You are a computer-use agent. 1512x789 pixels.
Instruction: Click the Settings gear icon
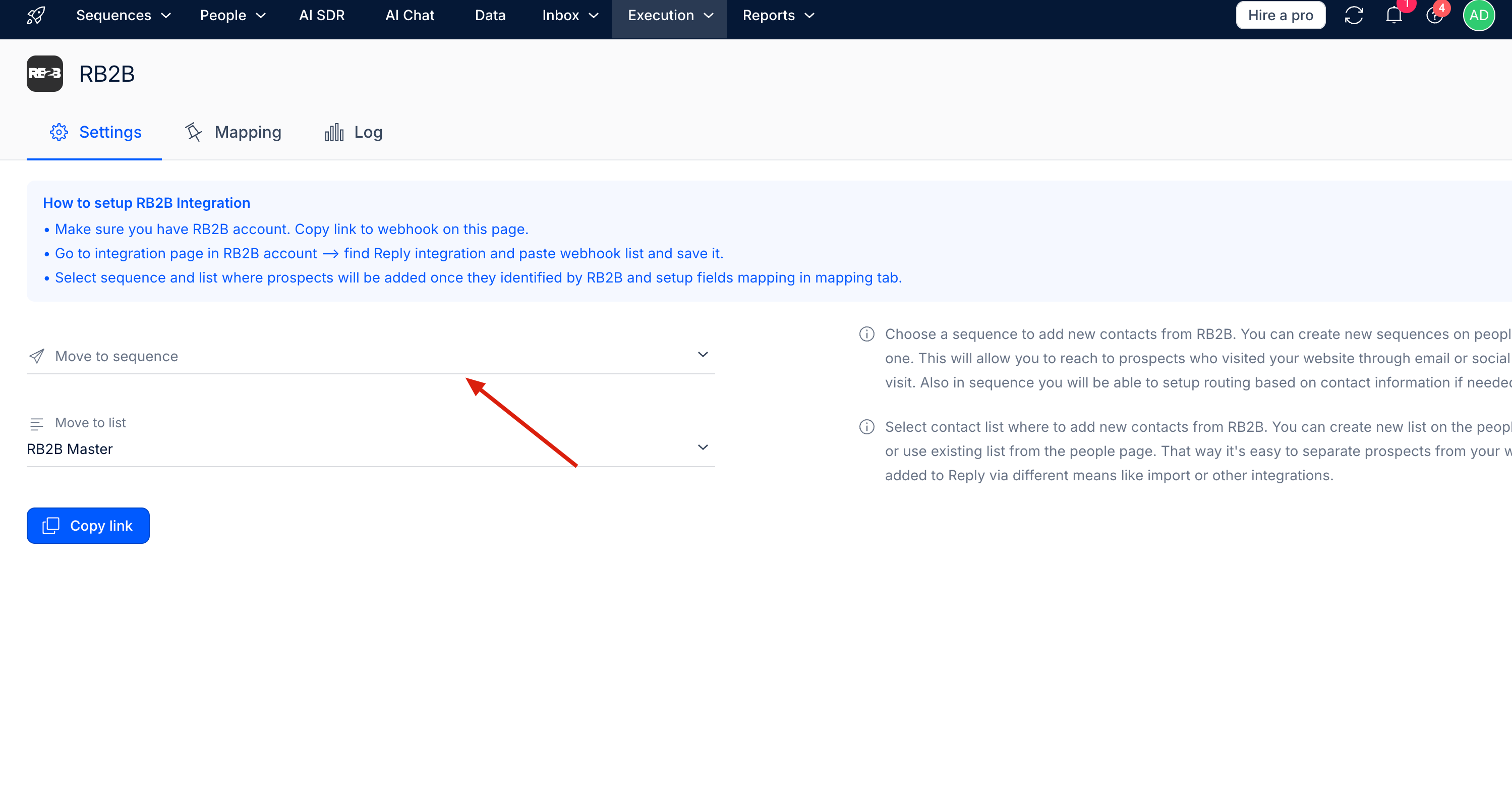point(59,132)
